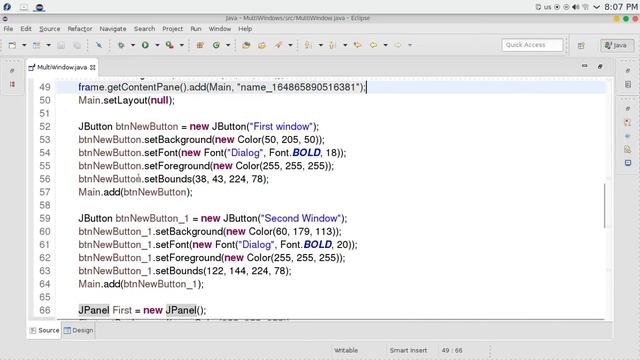Open Console view icon in right trim
Viewport: 640px width, 360px height.
pyautogui.click(x=628, y=163)
